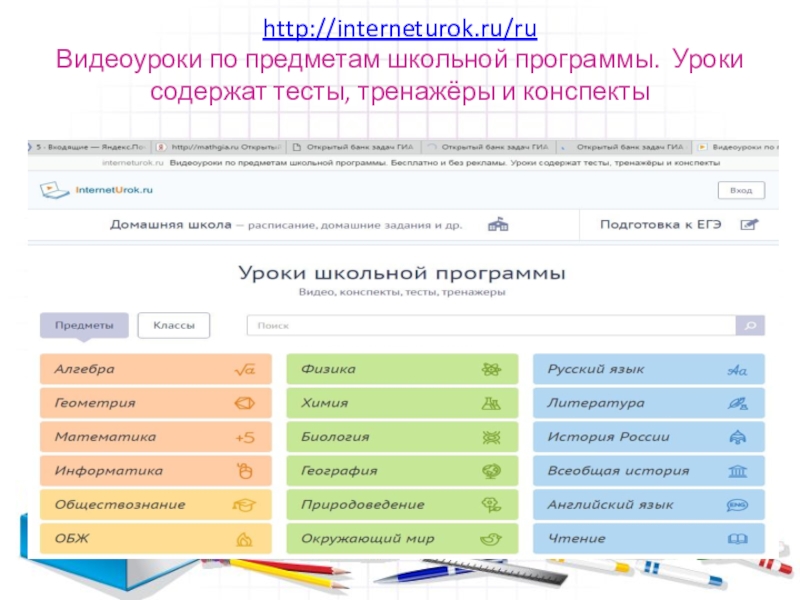Open the Литература subject
This screenshot has width=800, height=600.
click(649, 403)
